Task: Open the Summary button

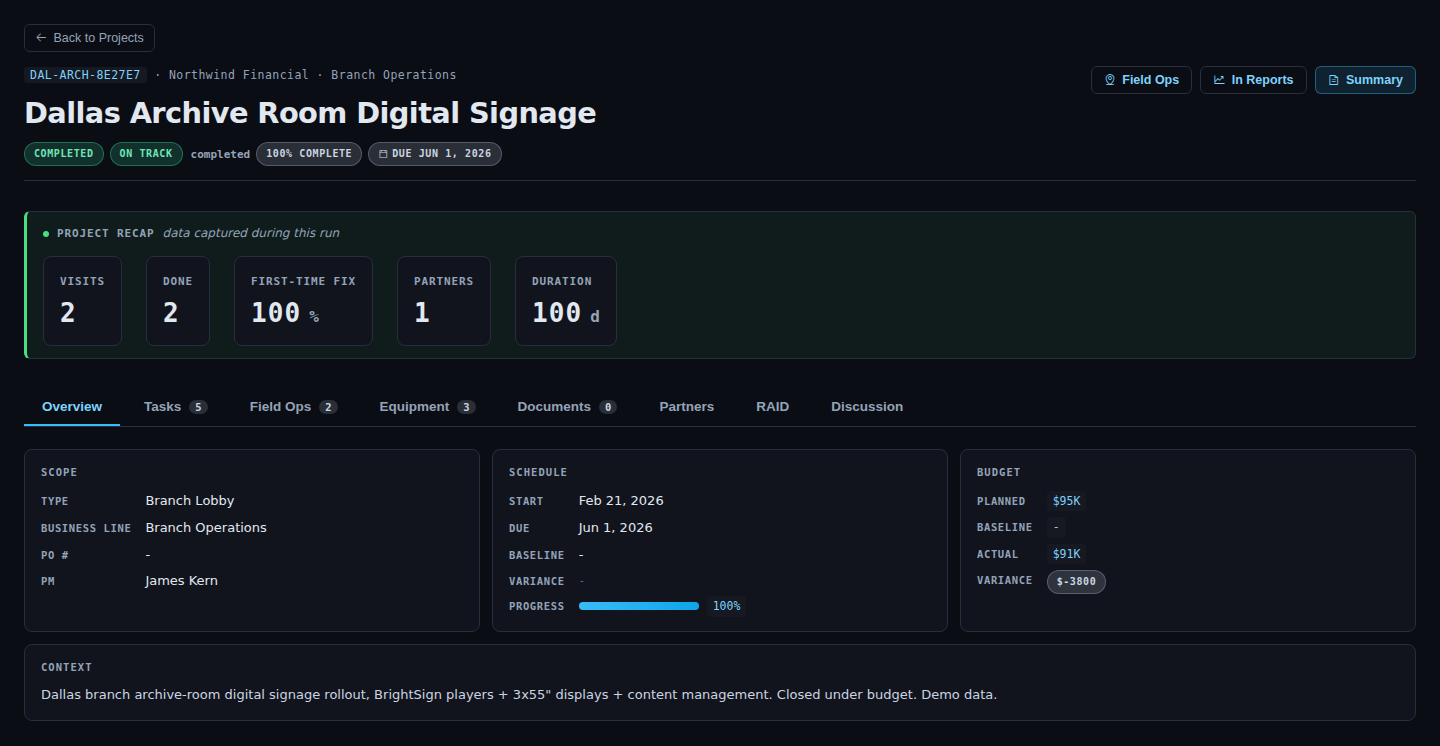Action: (x=1365, y=80)
